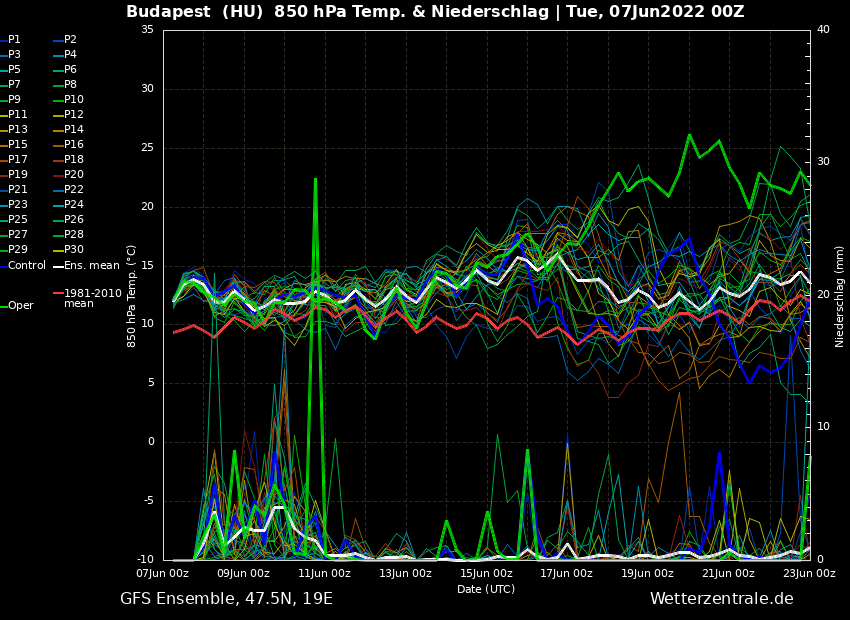Click the P1 legend entry

14,40
